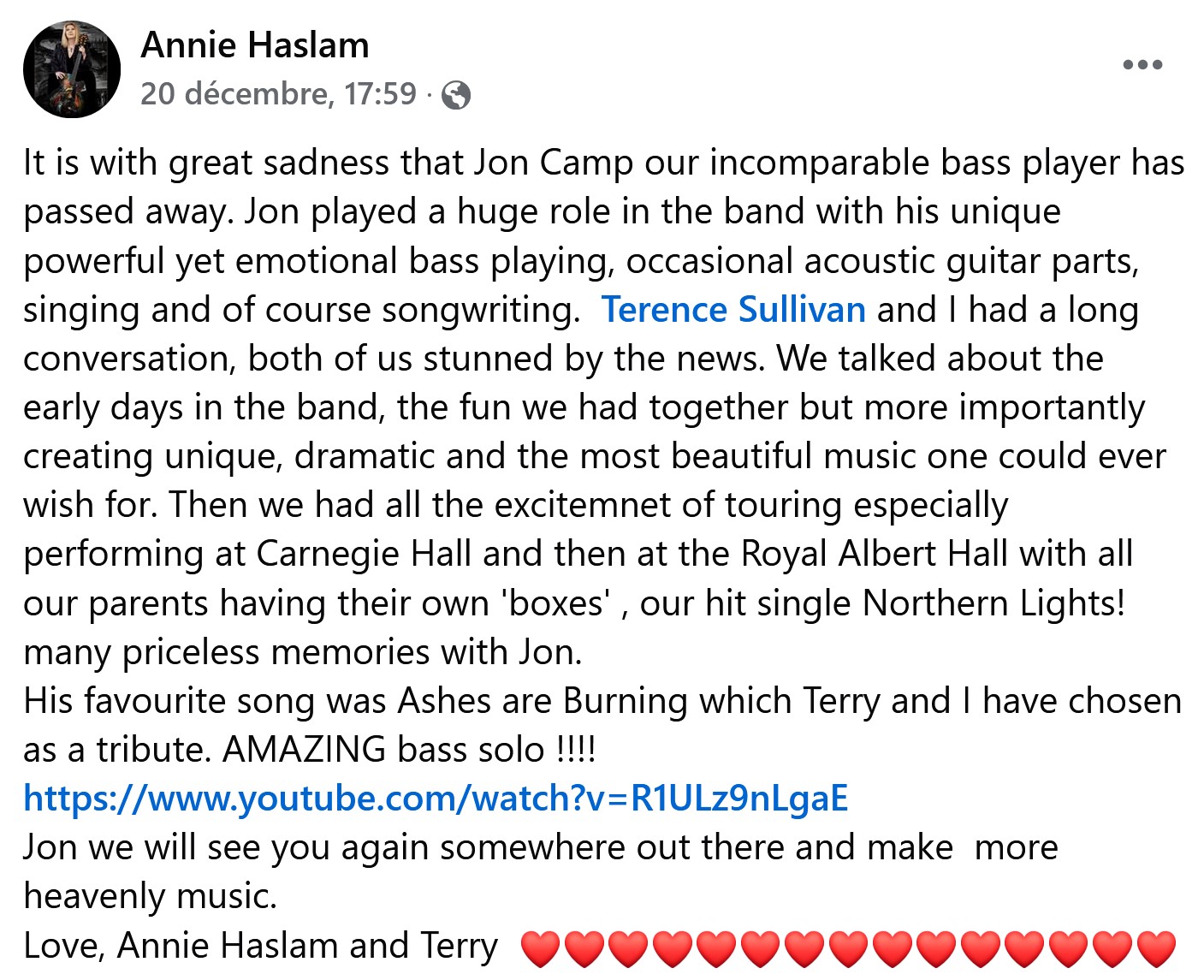Open the Terence Sullivan profile link

click(733, 310)
